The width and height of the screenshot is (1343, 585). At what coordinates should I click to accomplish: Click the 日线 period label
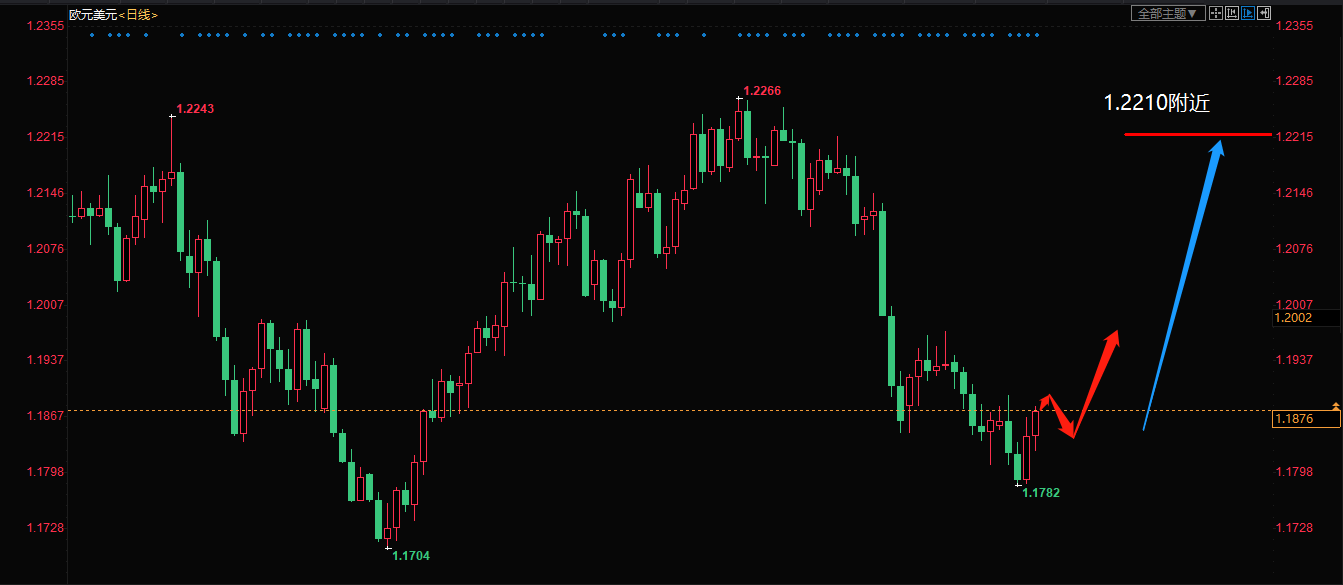139,14
